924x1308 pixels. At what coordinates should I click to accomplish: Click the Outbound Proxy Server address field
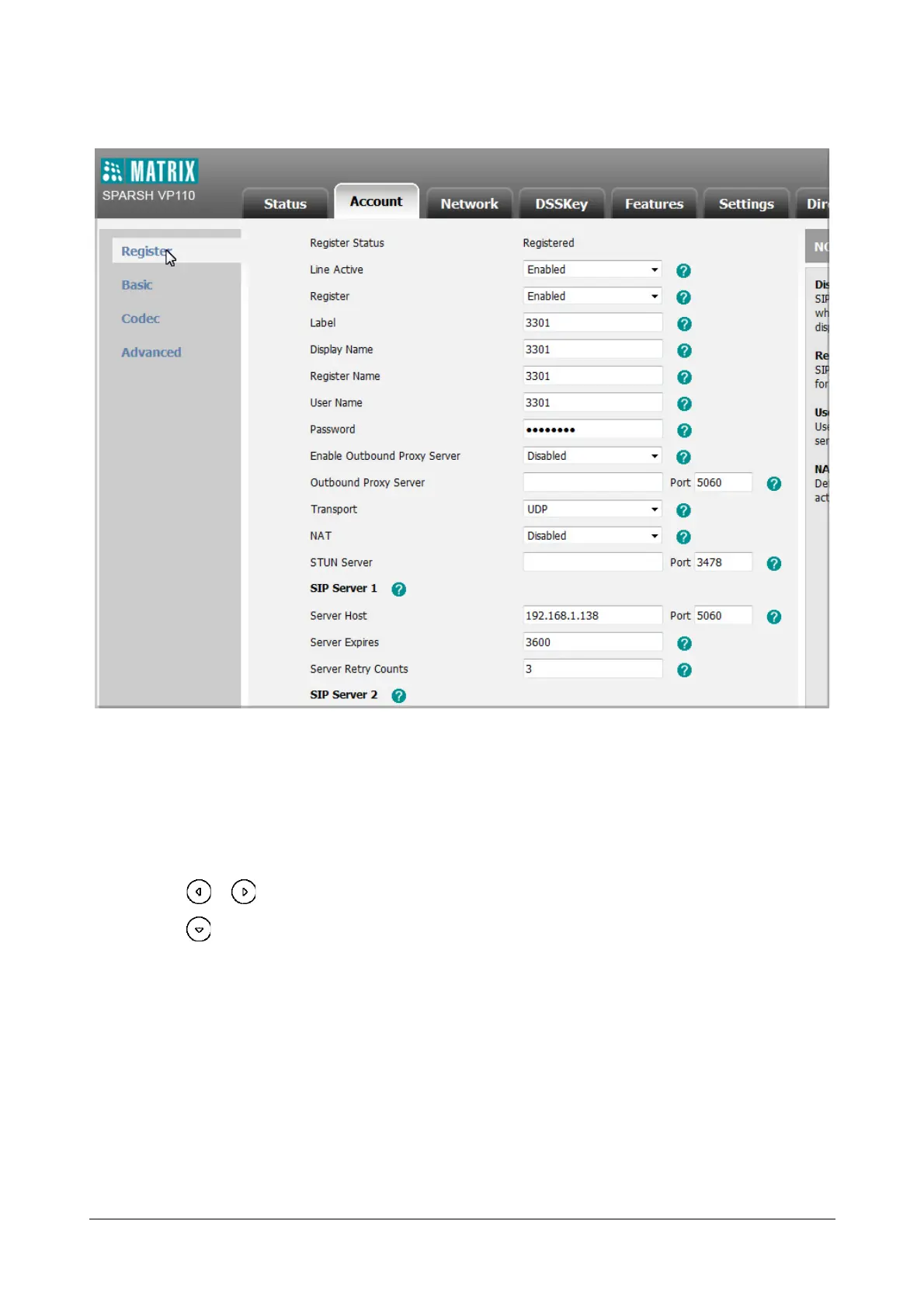pyautogui.click(x=592, y=482)
